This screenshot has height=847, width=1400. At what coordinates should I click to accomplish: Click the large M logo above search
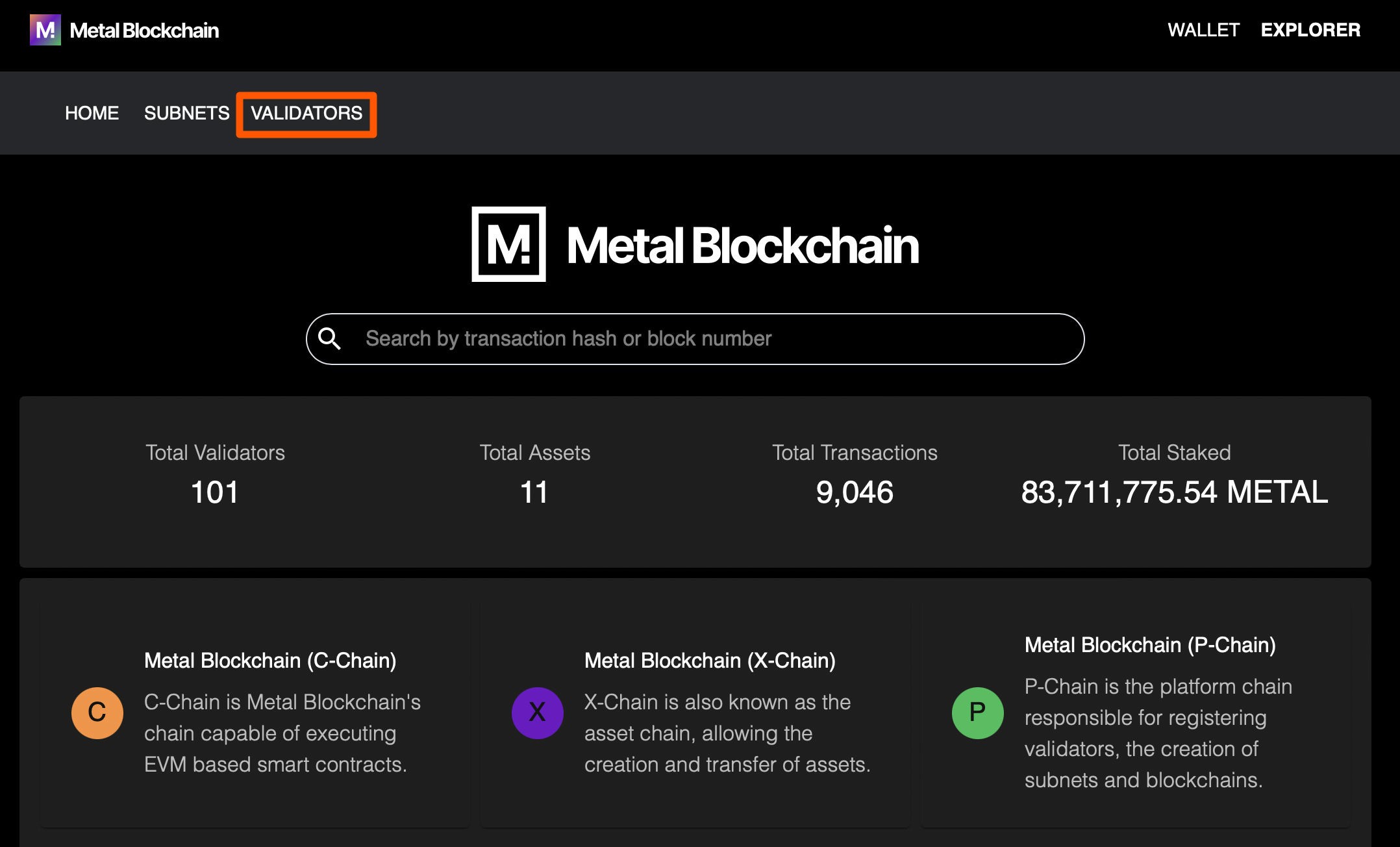coord(508,244)
